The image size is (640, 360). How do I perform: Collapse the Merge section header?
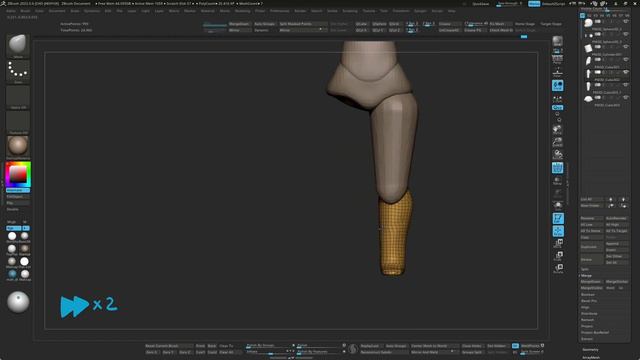pos(587,276)
